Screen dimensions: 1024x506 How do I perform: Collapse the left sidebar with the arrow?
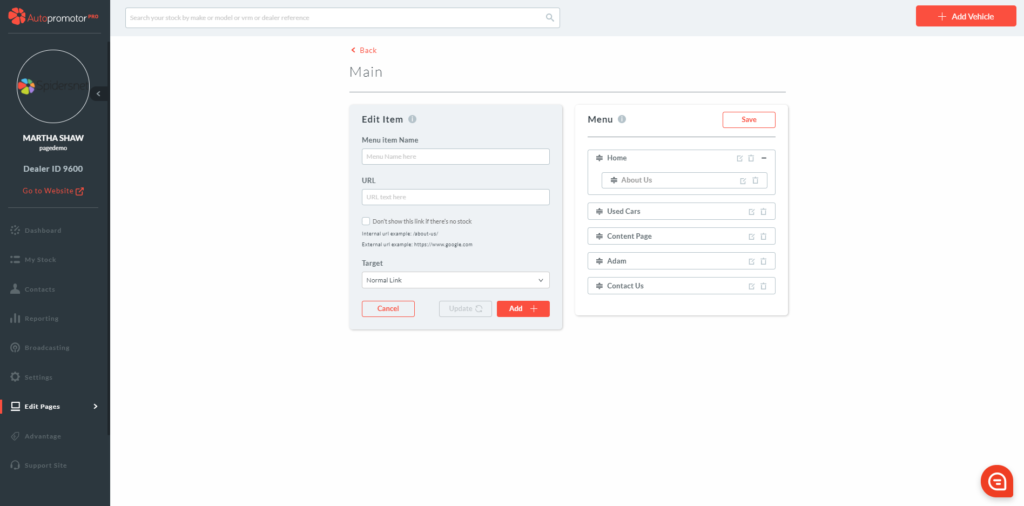98,93
